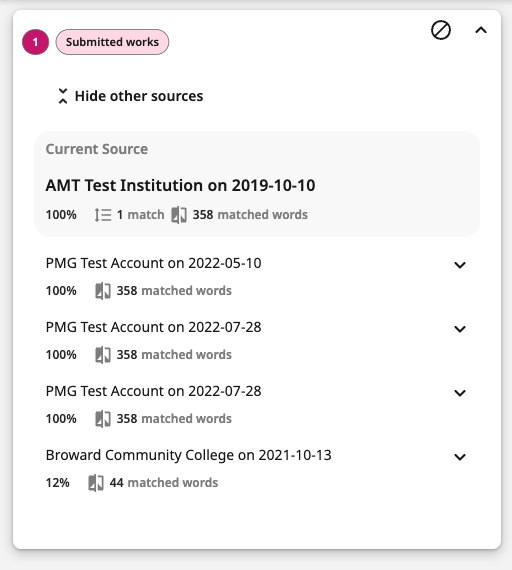This screenshot has width=512, height=570.
Task: Select the second PMG Test Account 2022-07-28 title
Action: click(x=153, y=391)
